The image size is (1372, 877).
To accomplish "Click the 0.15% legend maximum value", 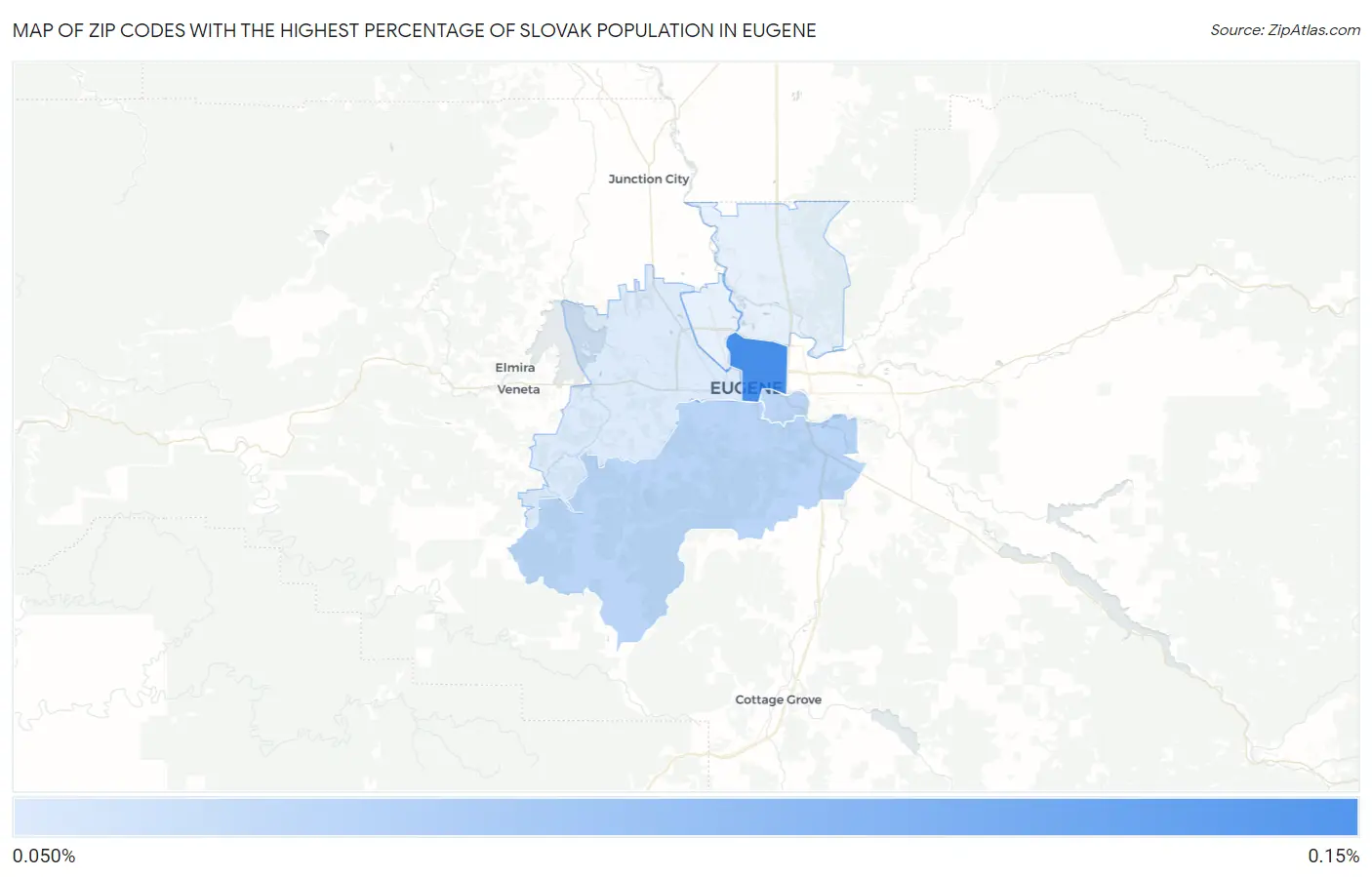I will point(1333,856).
